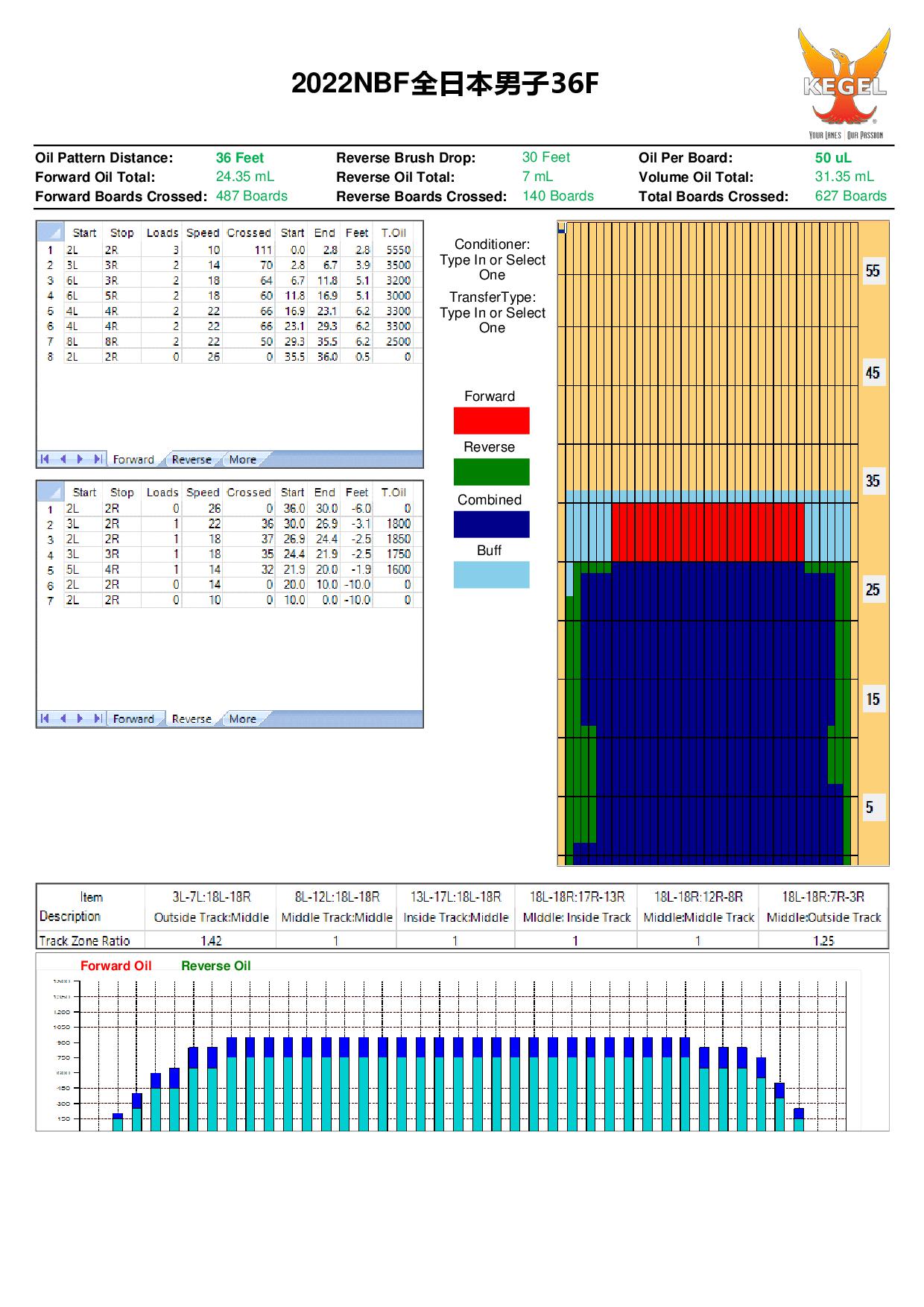The image size is (924, 1307).
Task: Click 18L-18R:7R-3R Middle:Outside Track header
Action: pyautogui.click(x=823, y=907)
